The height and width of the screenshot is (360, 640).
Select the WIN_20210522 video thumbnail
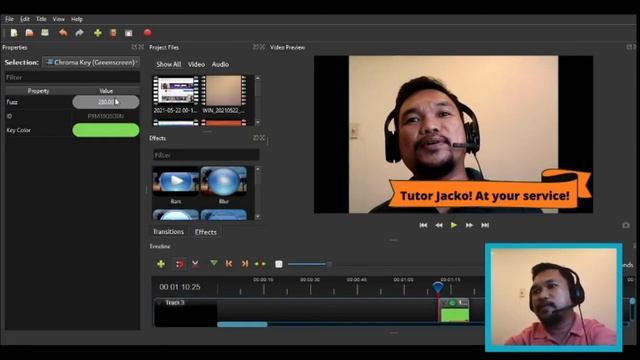224,90
